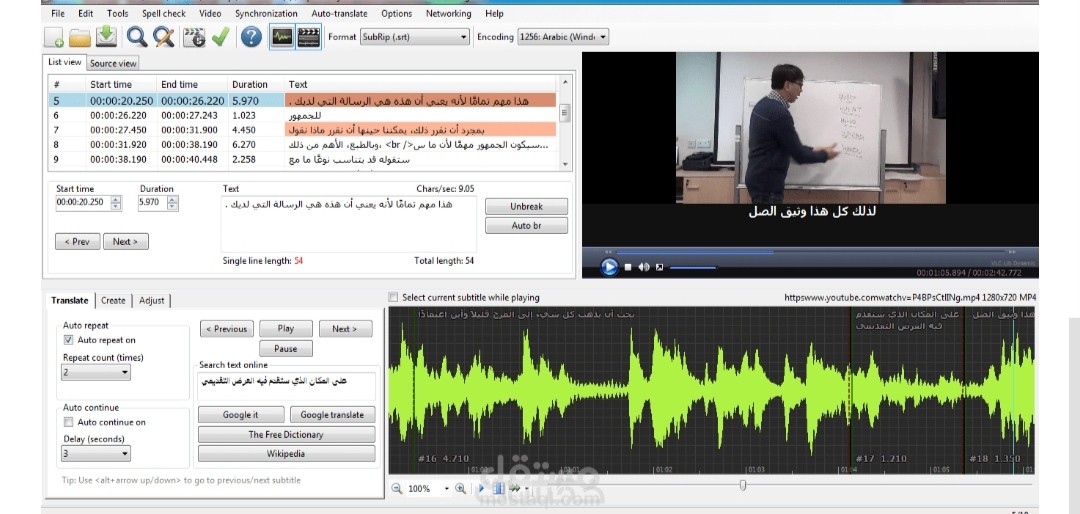Screen dimensions: 1080x514
Task: Go to next line with Next >
Action: [x=125, y=242]
